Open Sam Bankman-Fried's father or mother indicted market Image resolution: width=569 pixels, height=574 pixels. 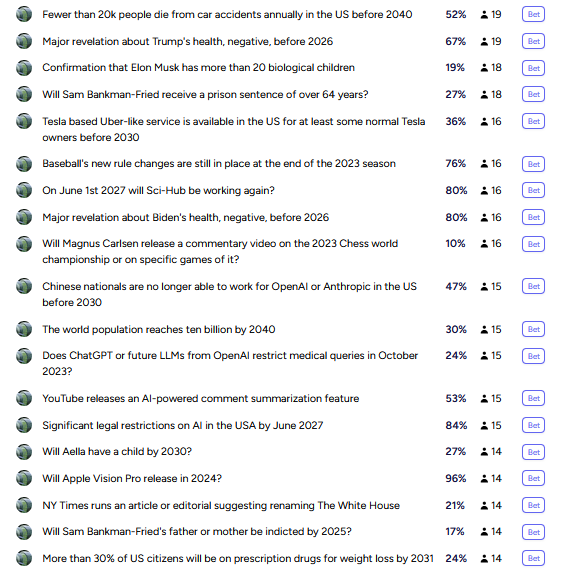pyautogui.click(x=197, y=532)
